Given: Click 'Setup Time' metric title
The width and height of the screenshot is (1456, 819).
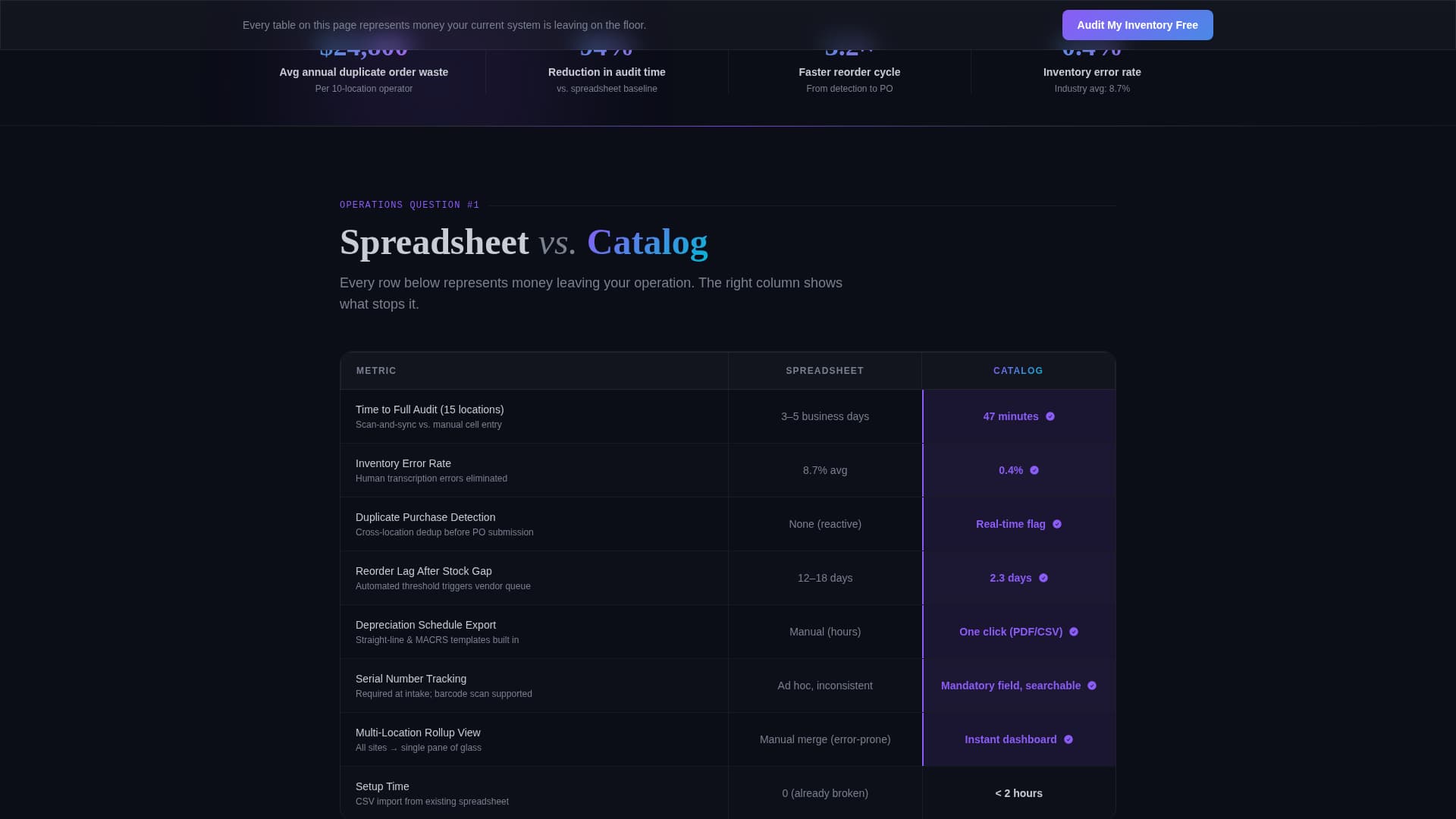Looking at the screenshot, I should [x=382, y=786].
